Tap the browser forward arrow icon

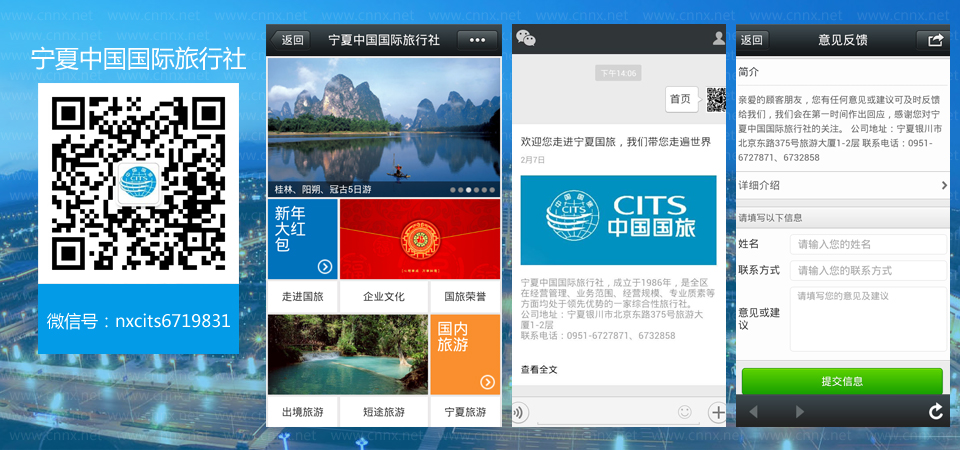pyautogui.click(x=800, y=412)
